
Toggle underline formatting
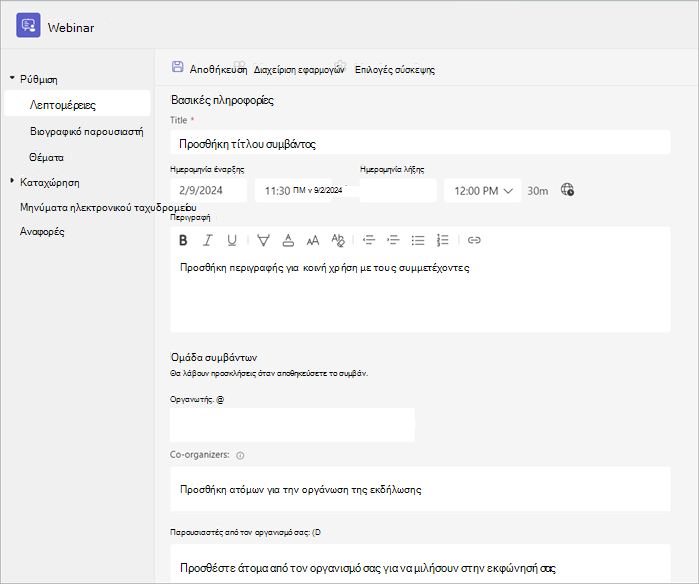232,240
